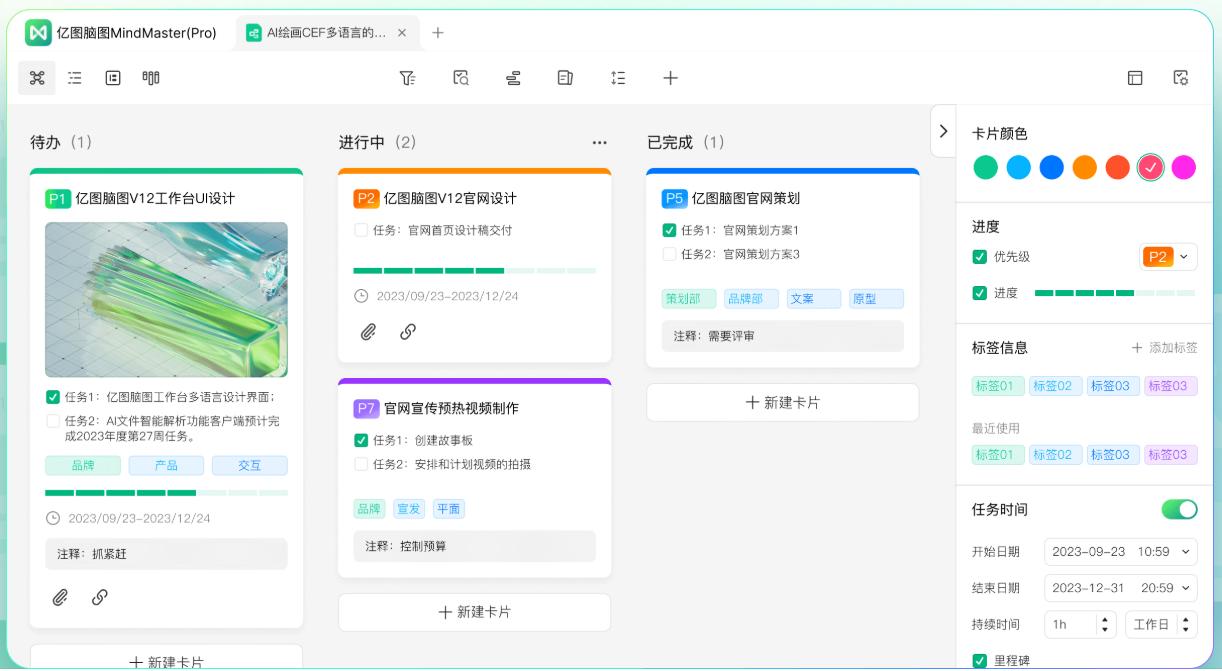
Task: Toggle the 优先级 checkbox in panel
Action: click(979, 257)
